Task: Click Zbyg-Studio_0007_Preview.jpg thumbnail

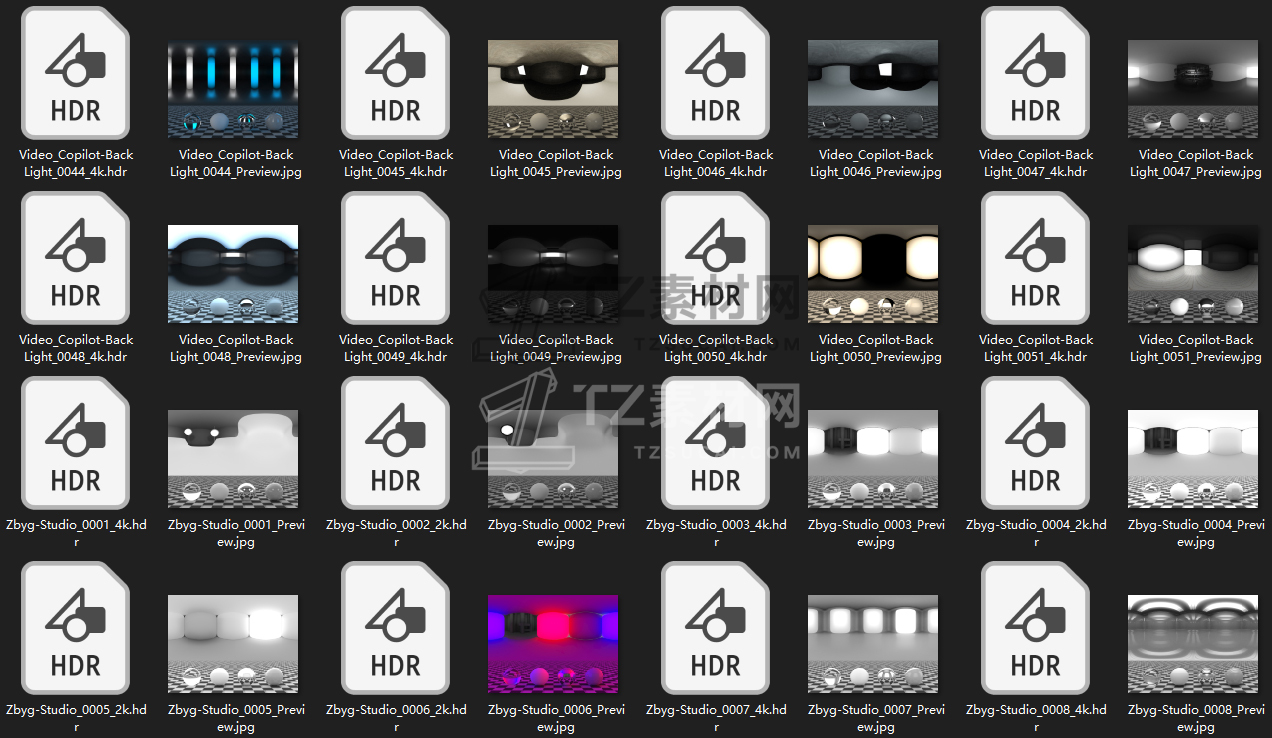Action: click(x=873, y=644)
